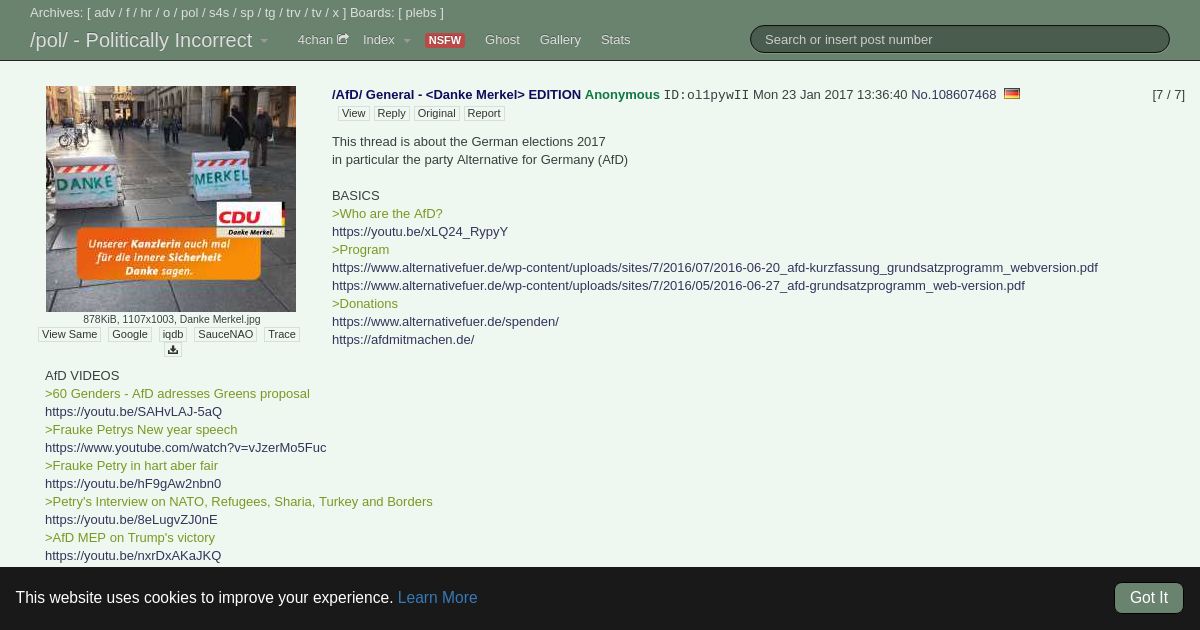Click the View button on the post
The image size is (1200, 630).
tap(354, 113)
